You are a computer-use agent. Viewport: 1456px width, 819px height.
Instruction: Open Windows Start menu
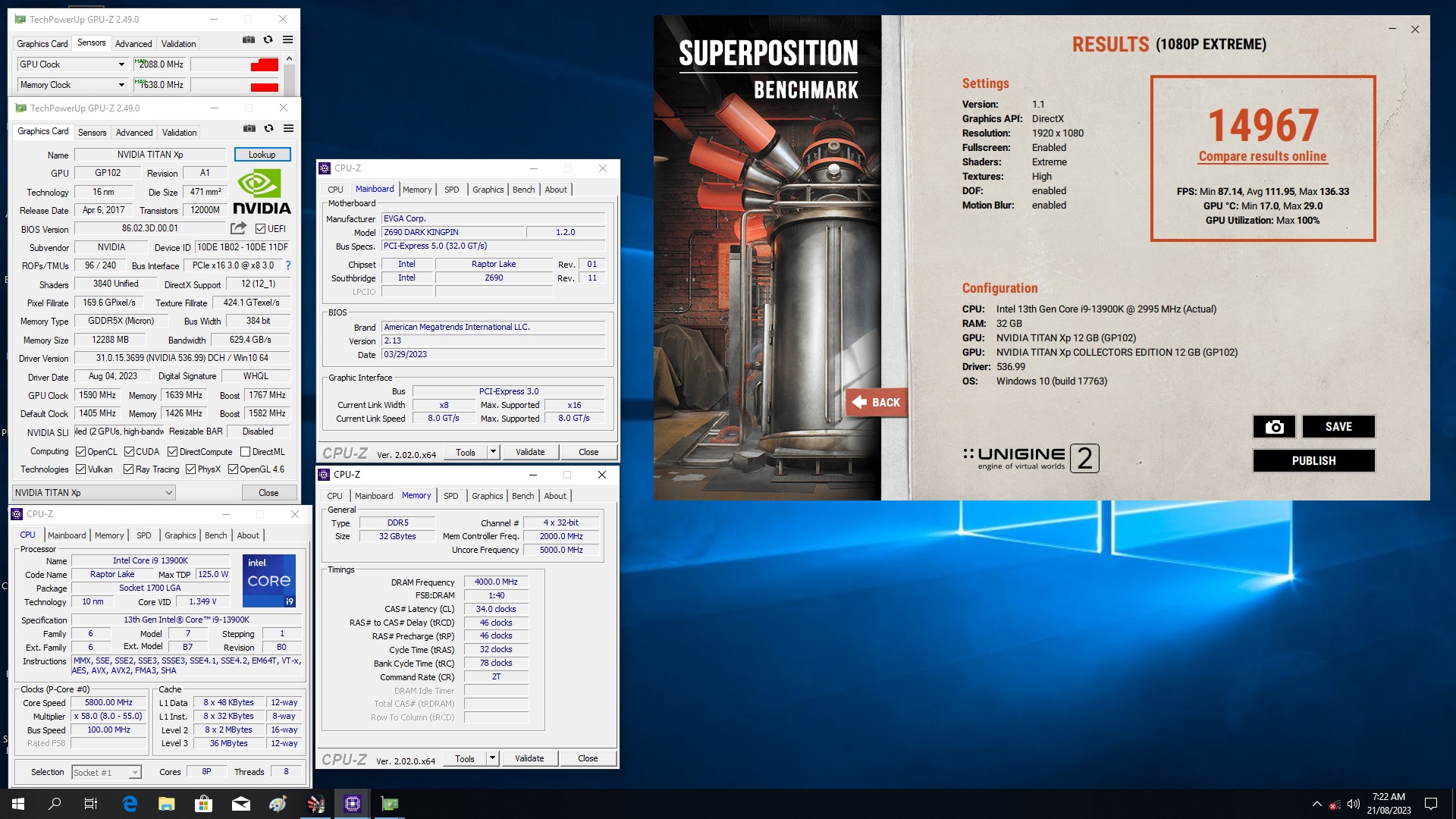click(x=18, y=804)
